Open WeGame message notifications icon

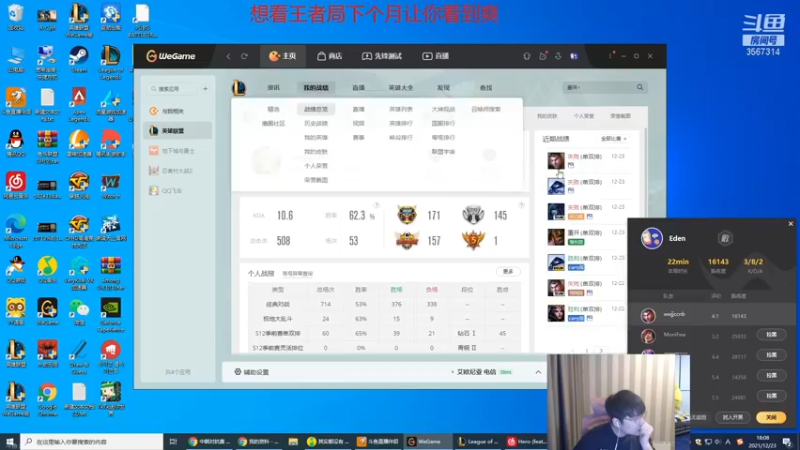tap(542, 56)
